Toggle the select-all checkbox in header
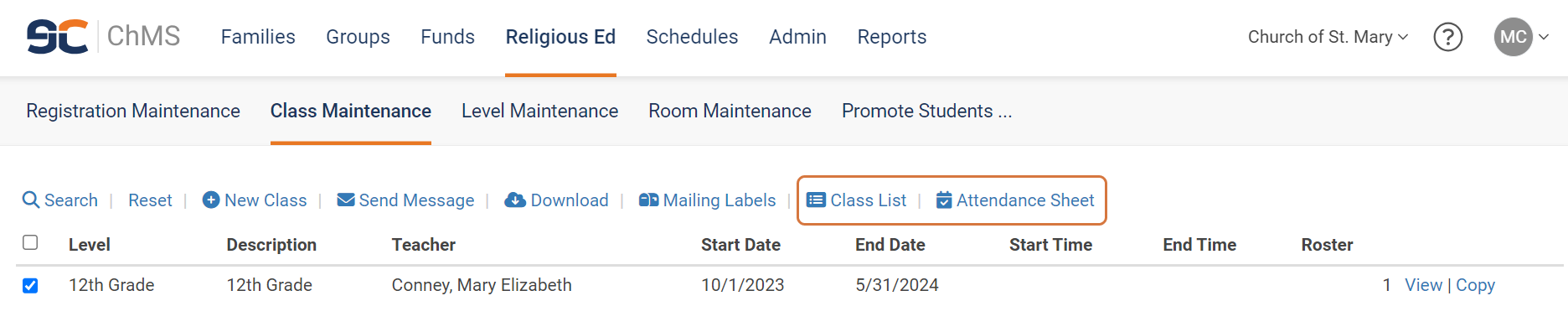The width and height of the screenshot is (1568, 327). [30, 242]
